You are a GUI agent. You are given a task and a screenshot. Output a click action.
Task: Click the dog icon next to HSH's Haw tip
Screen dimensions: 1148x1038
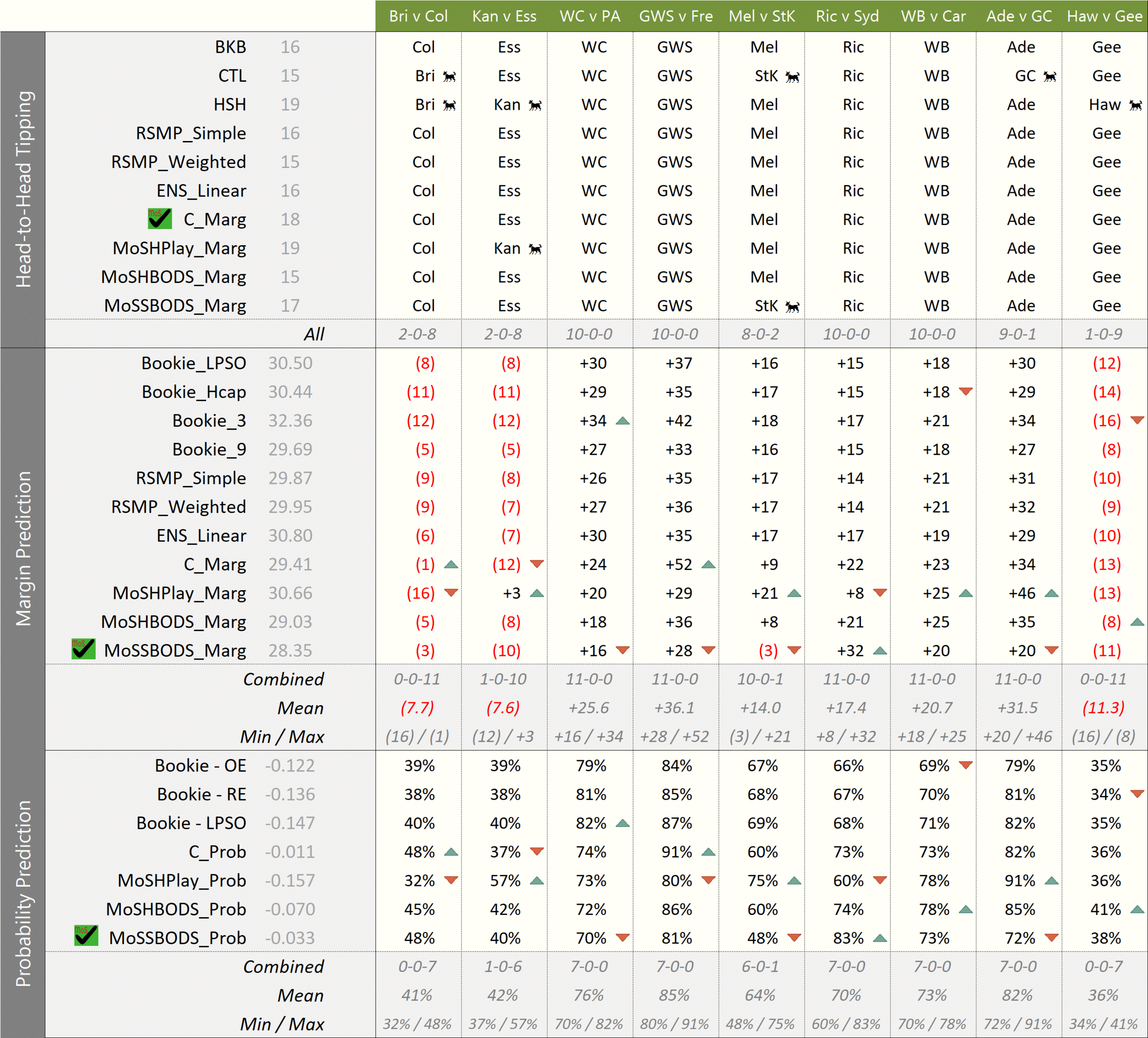pyautogui.click(x=1136, y=105)
